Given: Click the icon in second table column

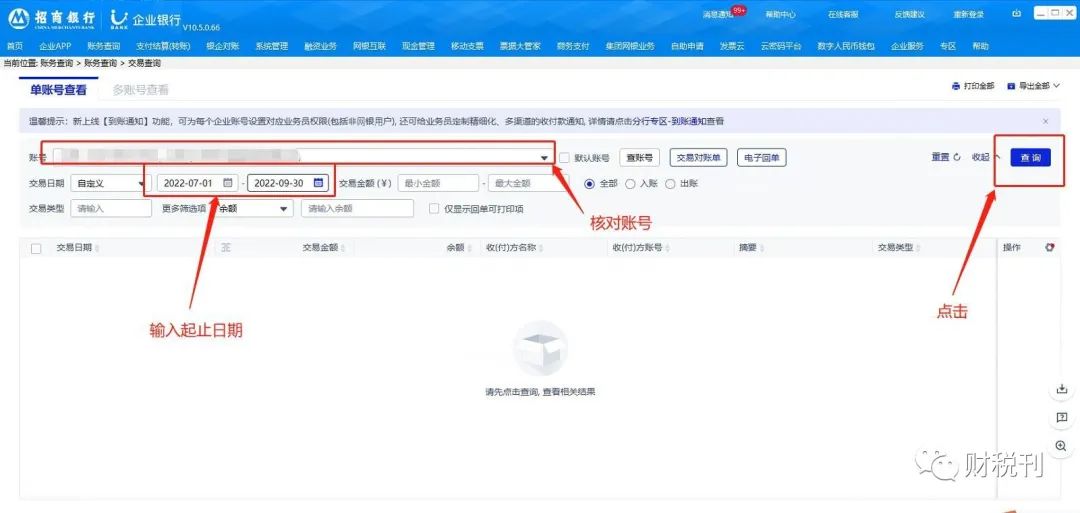Looking at the screenshot, I should point(225,247).
